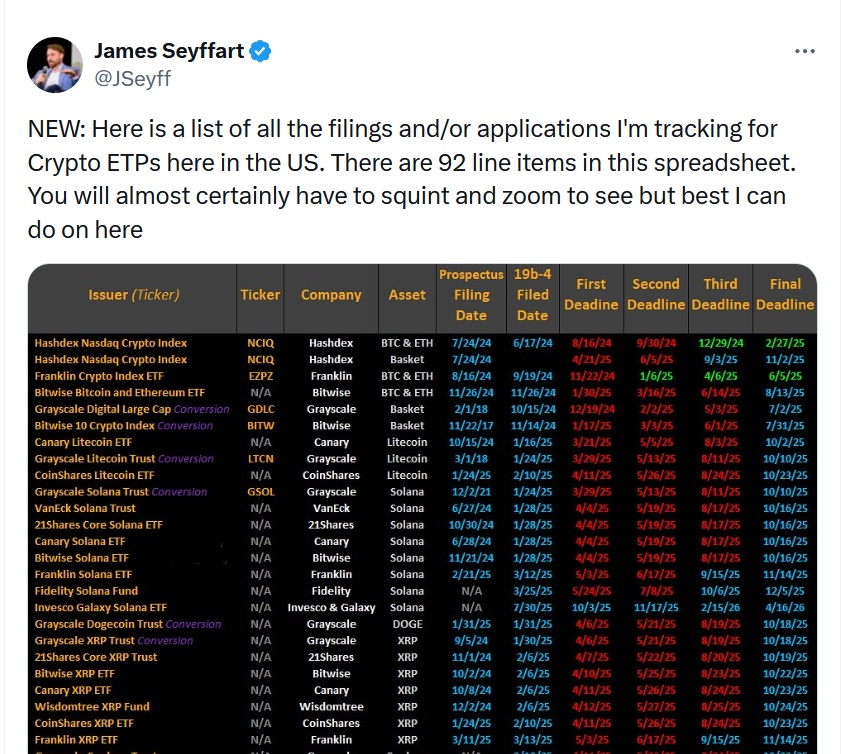Click the Issuer (Ticker) column header
The height and width of the screenshot is (754, 841).
pos(134,295)
